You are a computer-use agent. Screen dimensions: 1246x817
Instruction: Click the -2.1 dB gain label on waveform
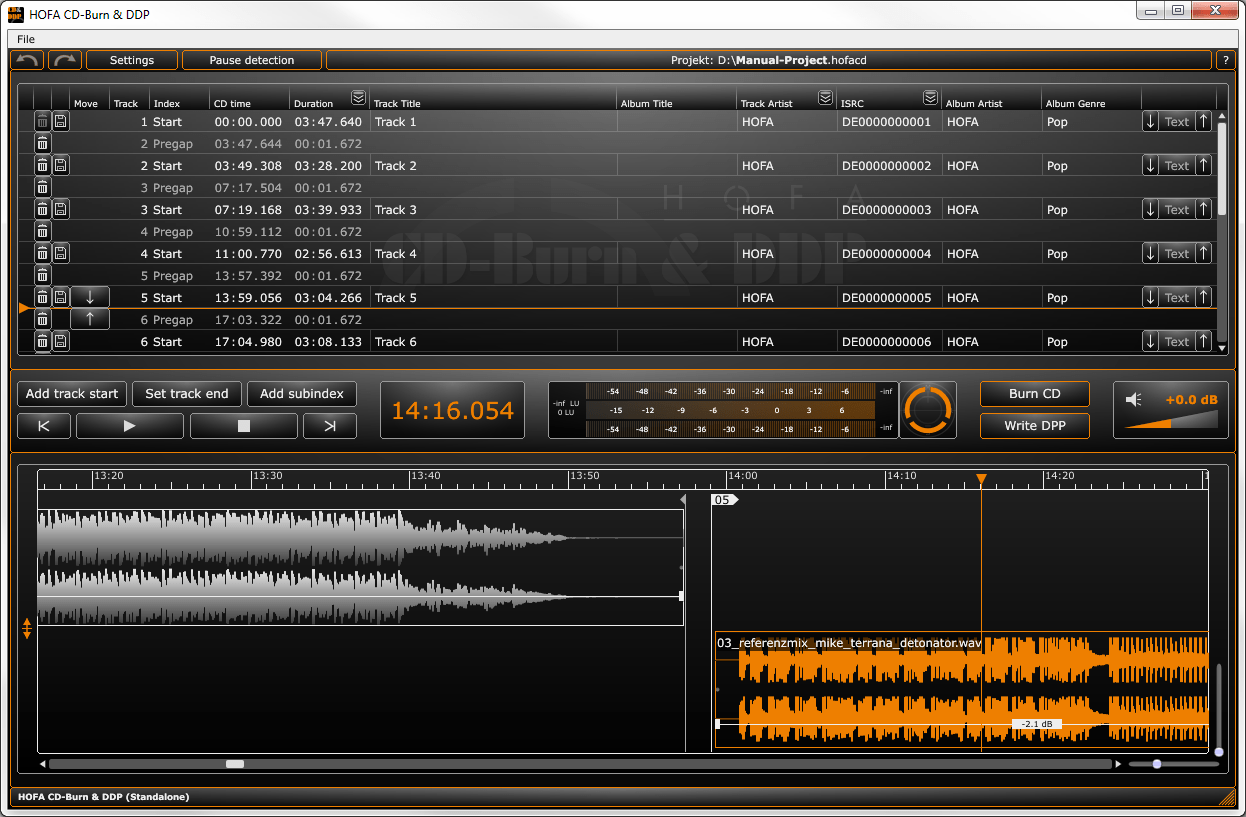coord(1036,724)
